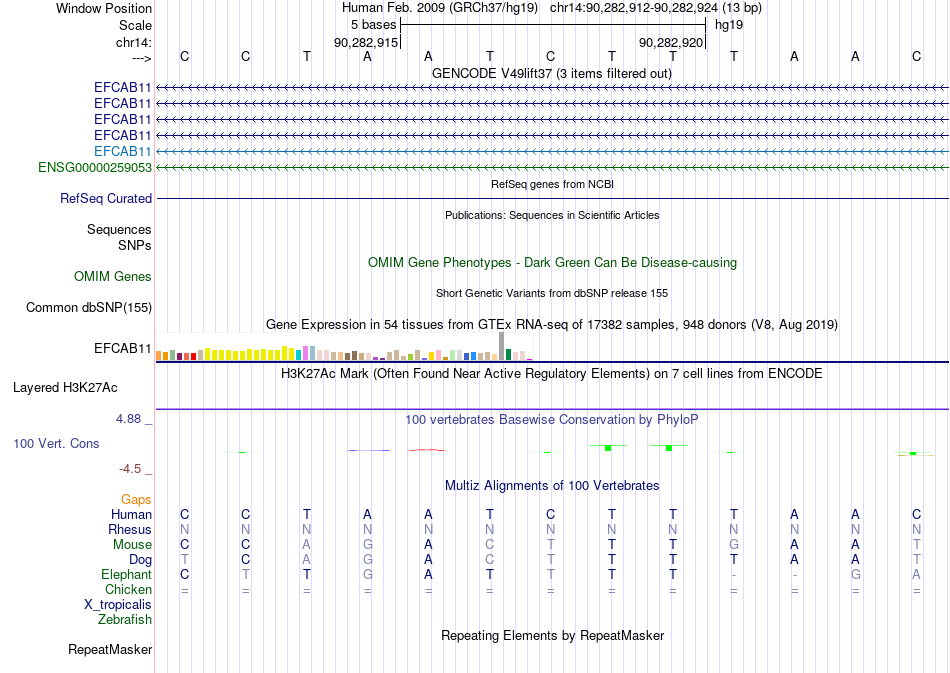Click the red negative conservation mark
The height and width of the screenshot is (673, 950).
tap(427, 450)
